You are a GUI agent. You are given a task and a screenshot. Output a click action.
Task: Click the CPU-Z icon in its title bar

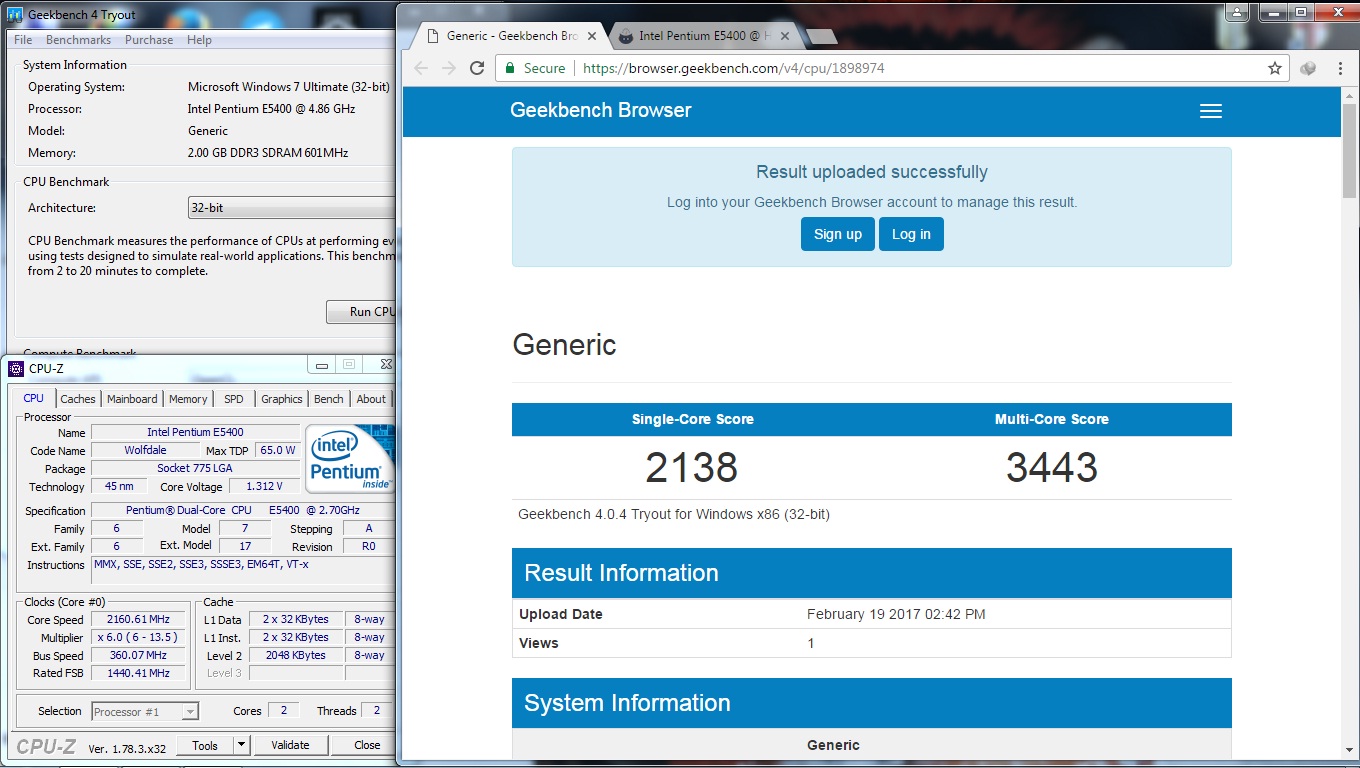point(16,368)
